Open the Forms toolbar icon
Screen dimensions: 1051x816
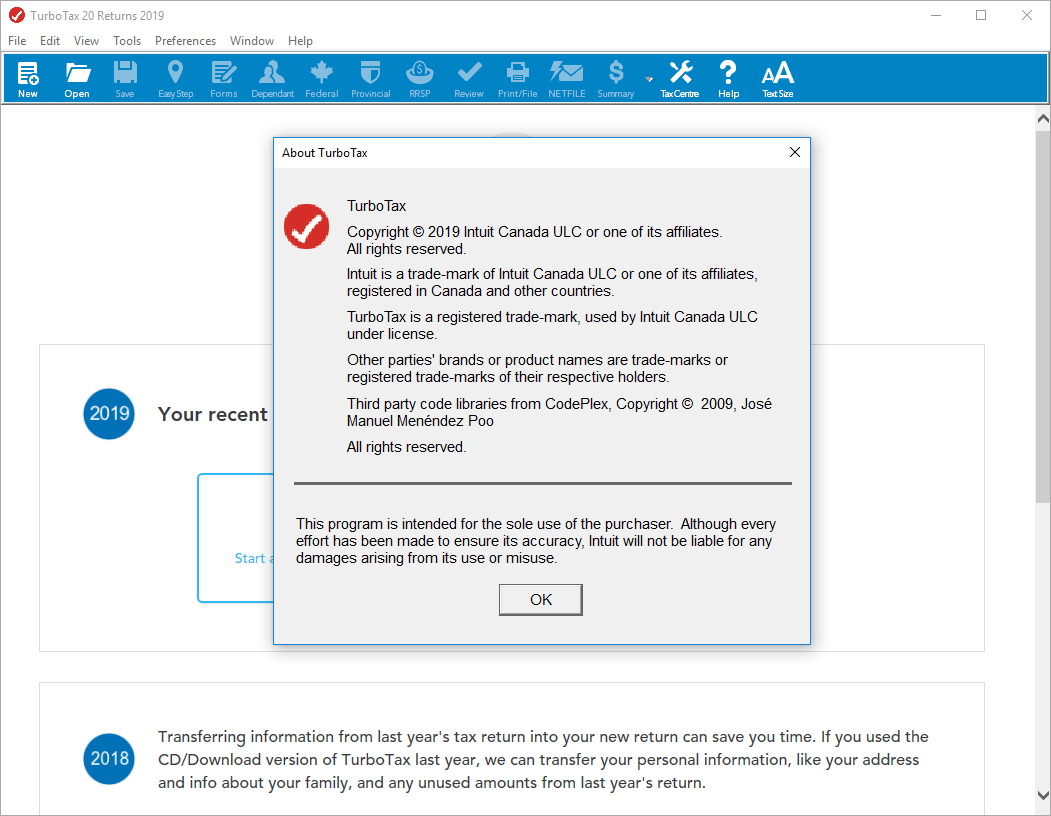[x=223, y=79]
